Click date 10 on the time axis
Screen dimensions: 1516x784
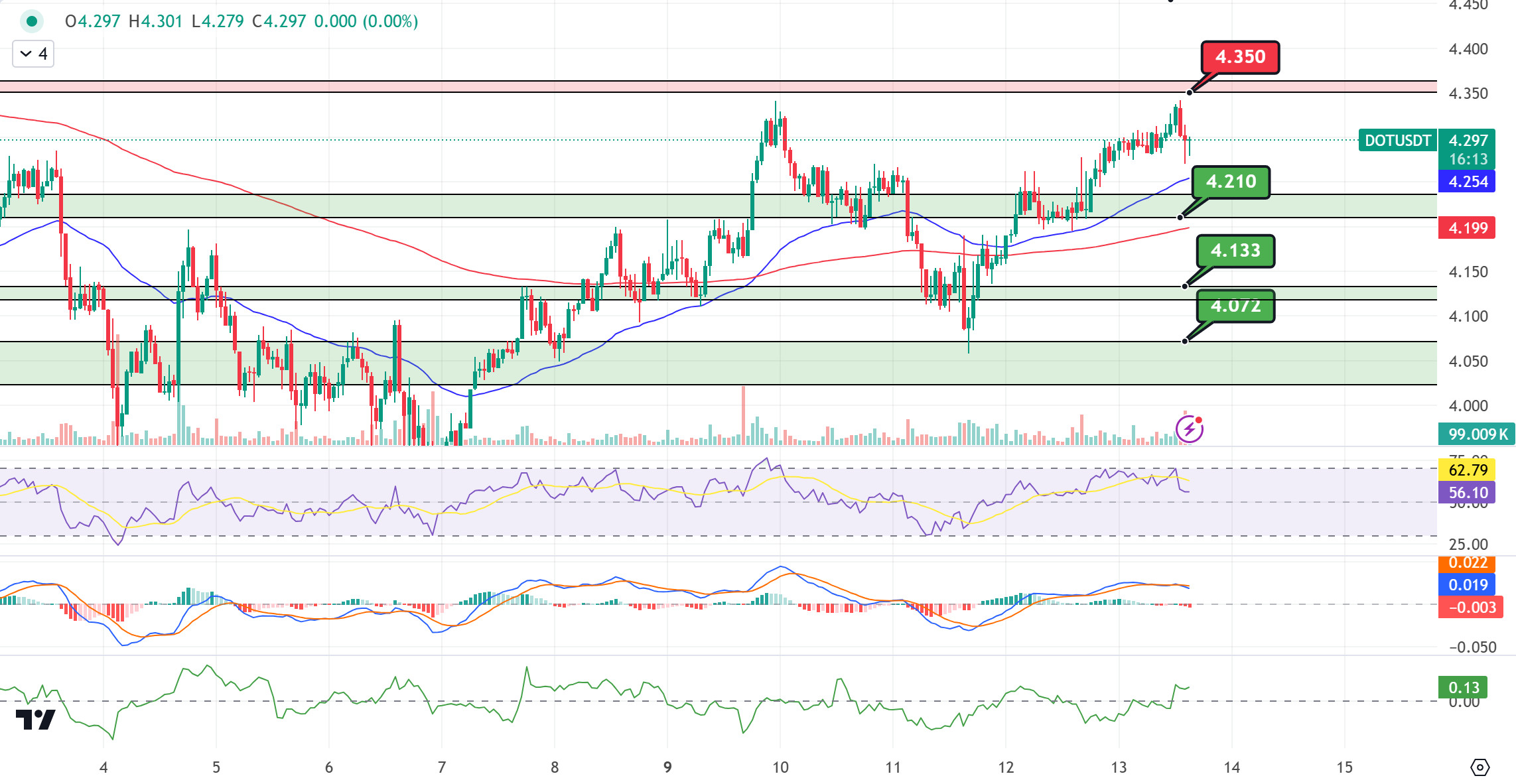click(780, 767)
